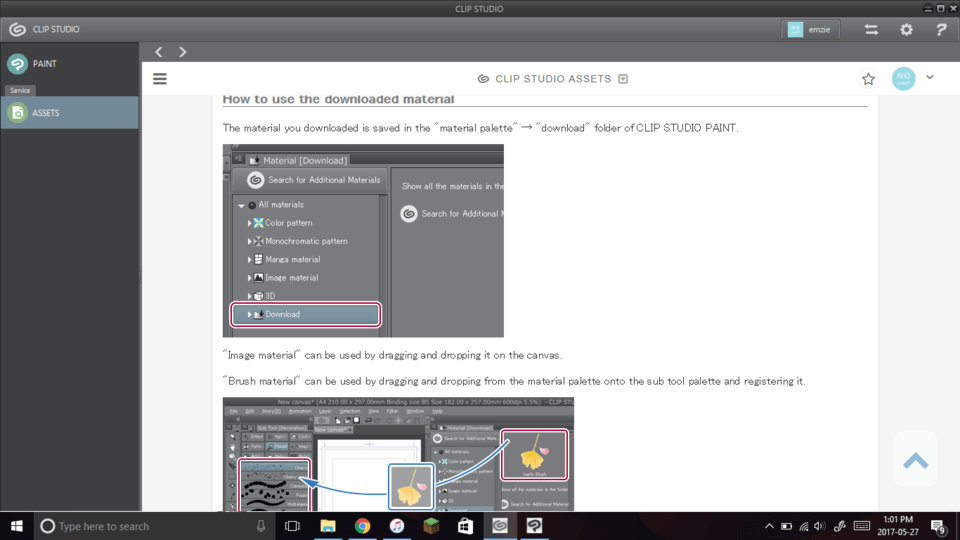Click the Material Download tutorial image

click(x=363, y=241)
